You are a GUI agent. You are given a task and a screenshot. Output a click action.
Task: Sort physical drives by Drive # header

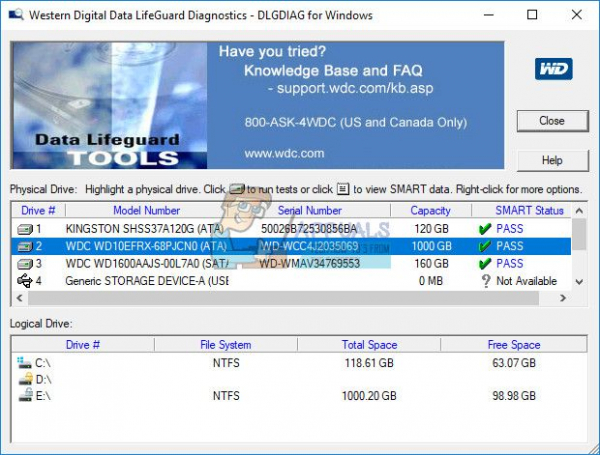(x=38, y=210)
